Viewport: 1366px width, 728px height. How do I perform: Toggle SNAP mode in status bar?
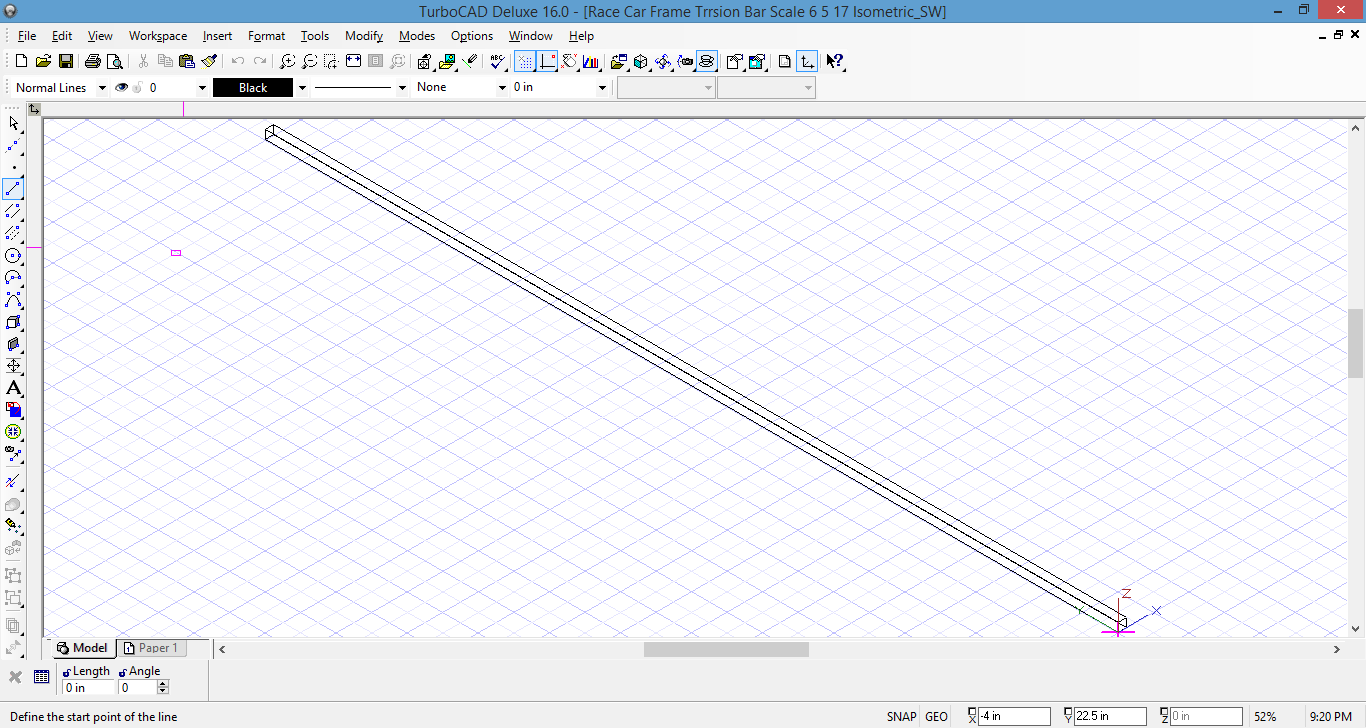(x=901, y=716)
